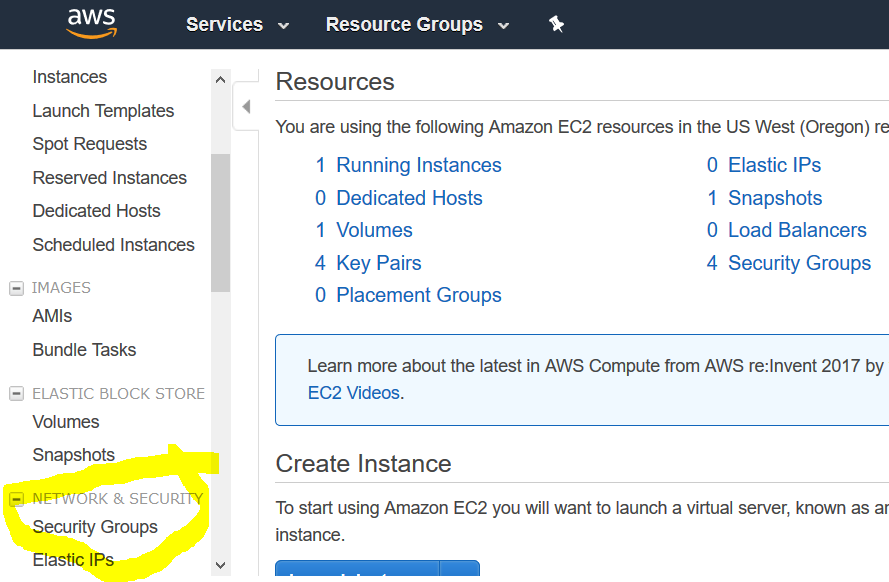
Task: Open the EC2 Videos link
Action: (x=353, y=393)
